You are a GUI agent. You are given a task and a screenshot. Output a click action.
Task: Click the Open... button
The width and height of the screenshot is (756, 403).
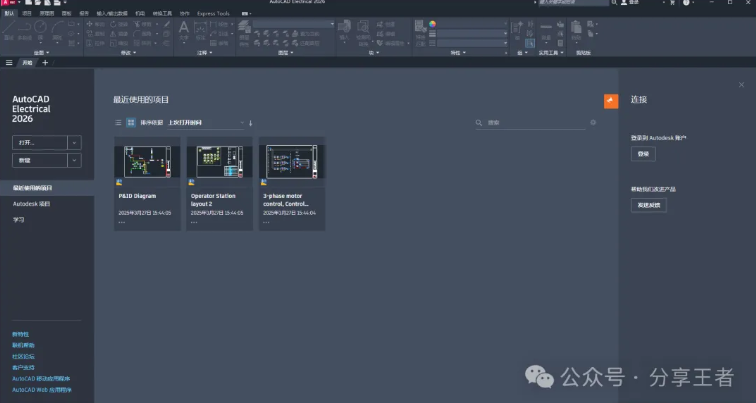click(x=40, y=143)
